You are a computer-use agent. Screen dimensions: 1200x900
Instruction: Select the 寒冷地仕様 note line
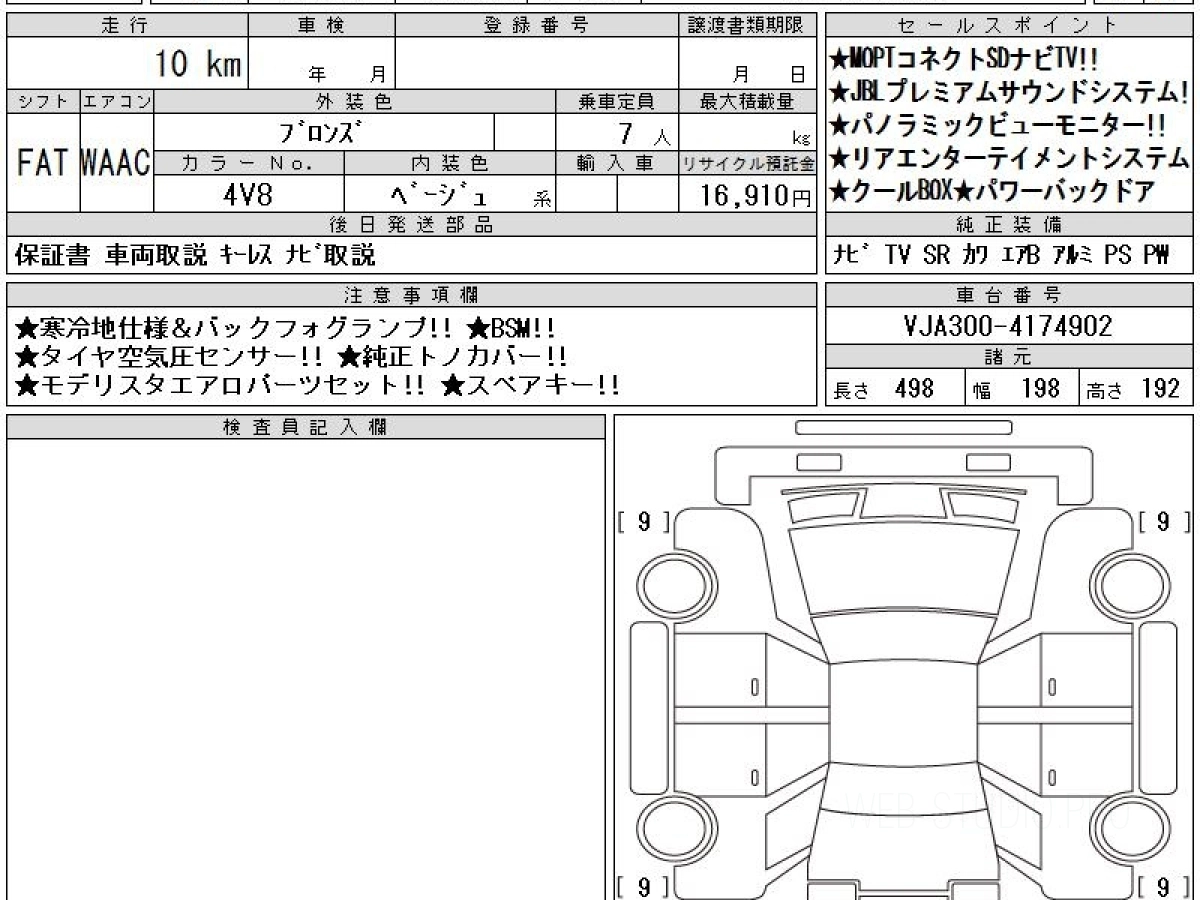click(286, 328)
